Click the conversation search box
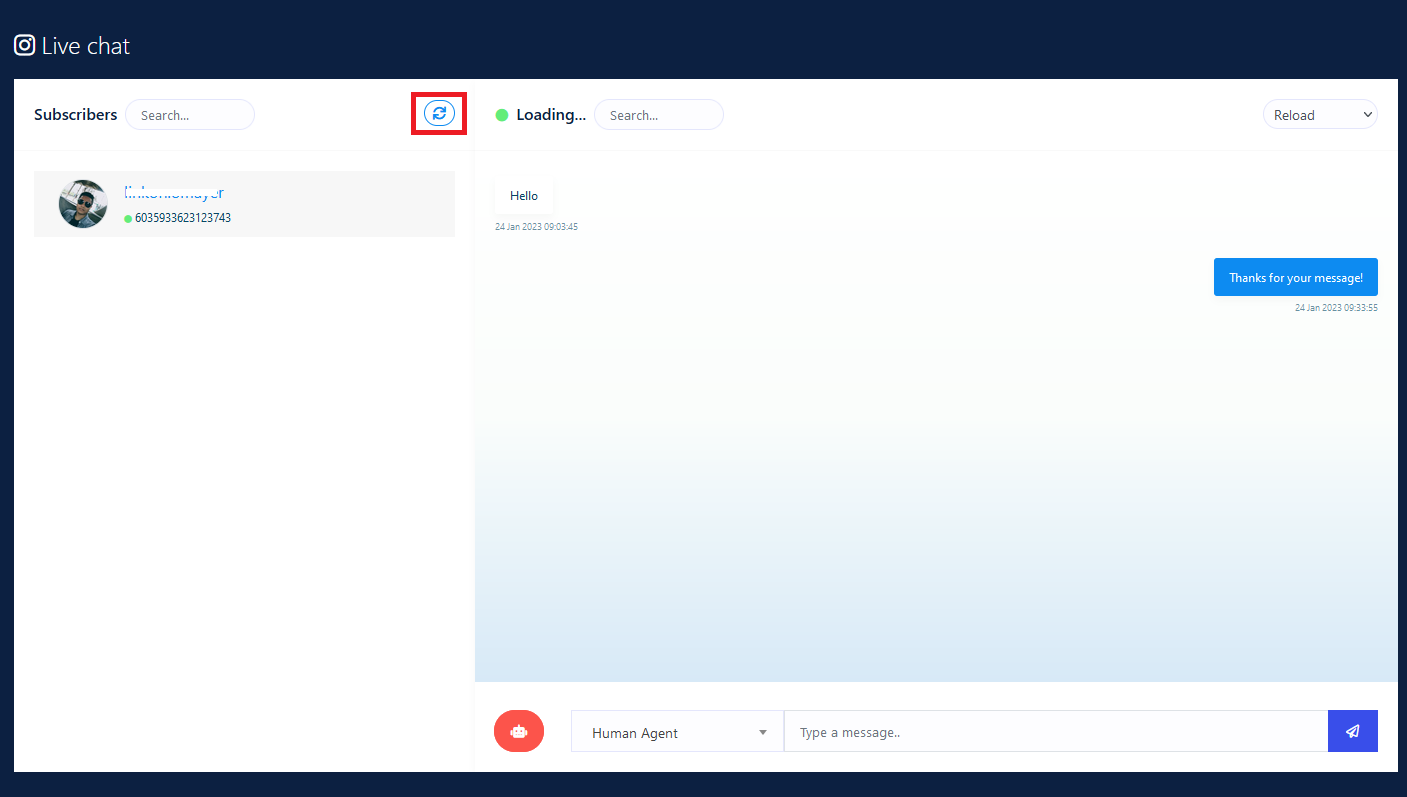The image size is (1407, 797). (x=658, y=115)
